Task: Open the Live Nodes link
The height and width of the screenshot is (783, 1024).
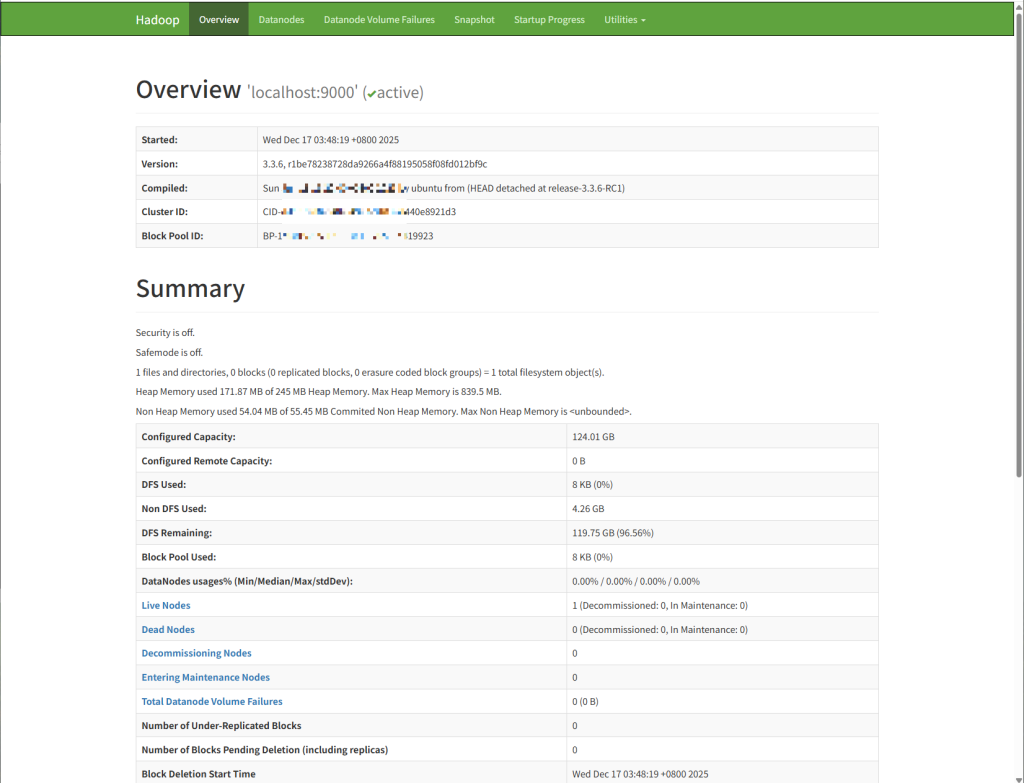Action: [165, 605]
